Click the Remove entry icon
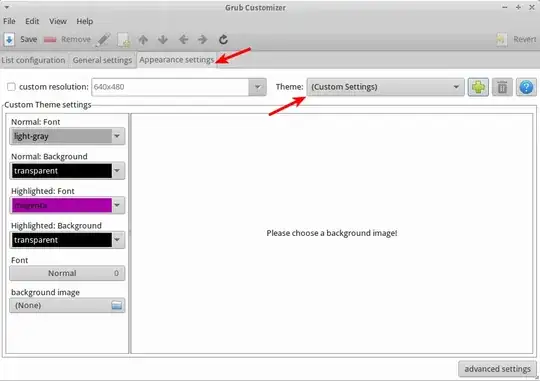Image resolution: width=540 pixels, height=381 pixels. (x=50, y=40)
